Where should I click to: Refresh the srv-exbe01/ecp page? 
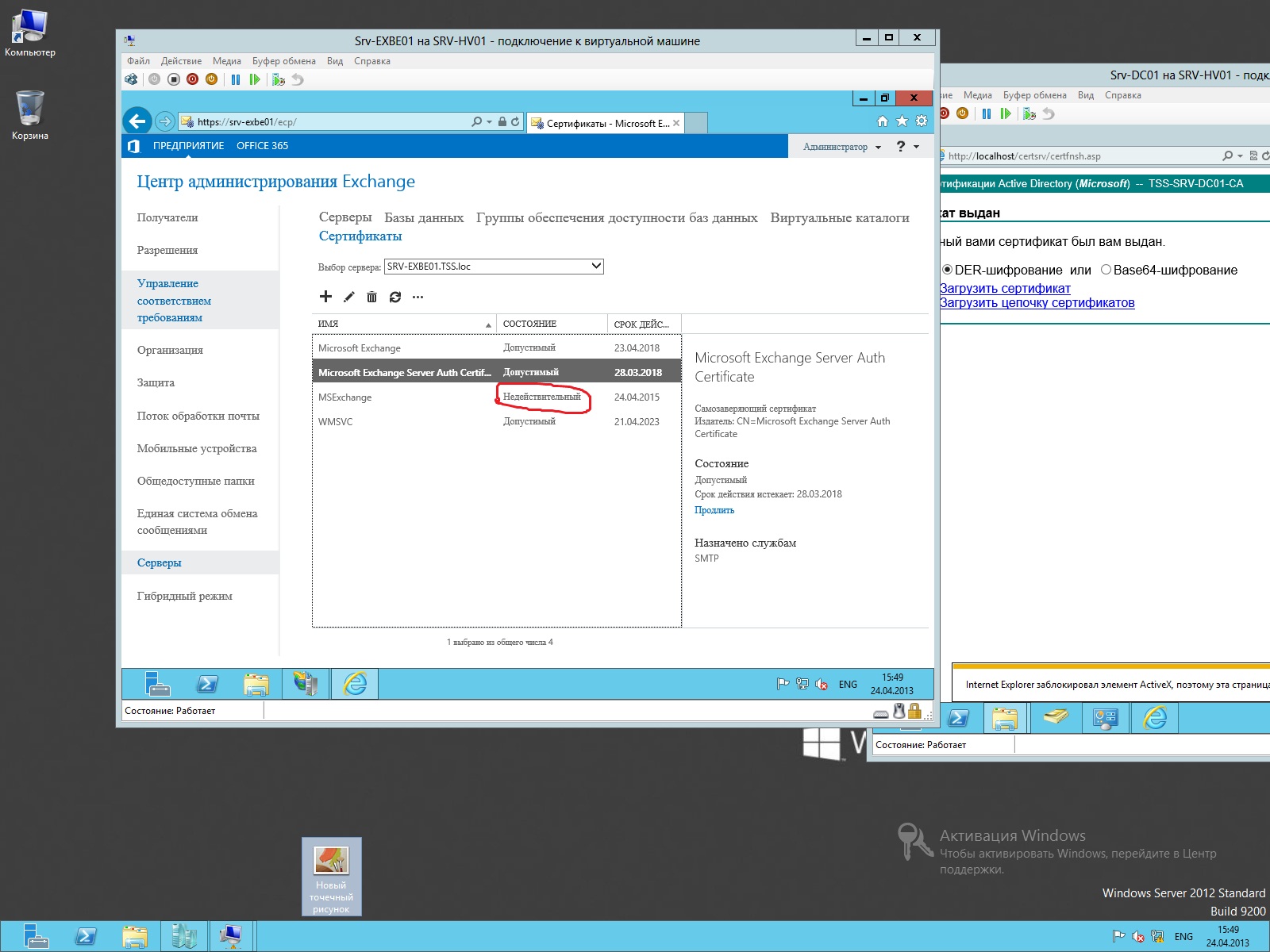[x=515, y=122]
